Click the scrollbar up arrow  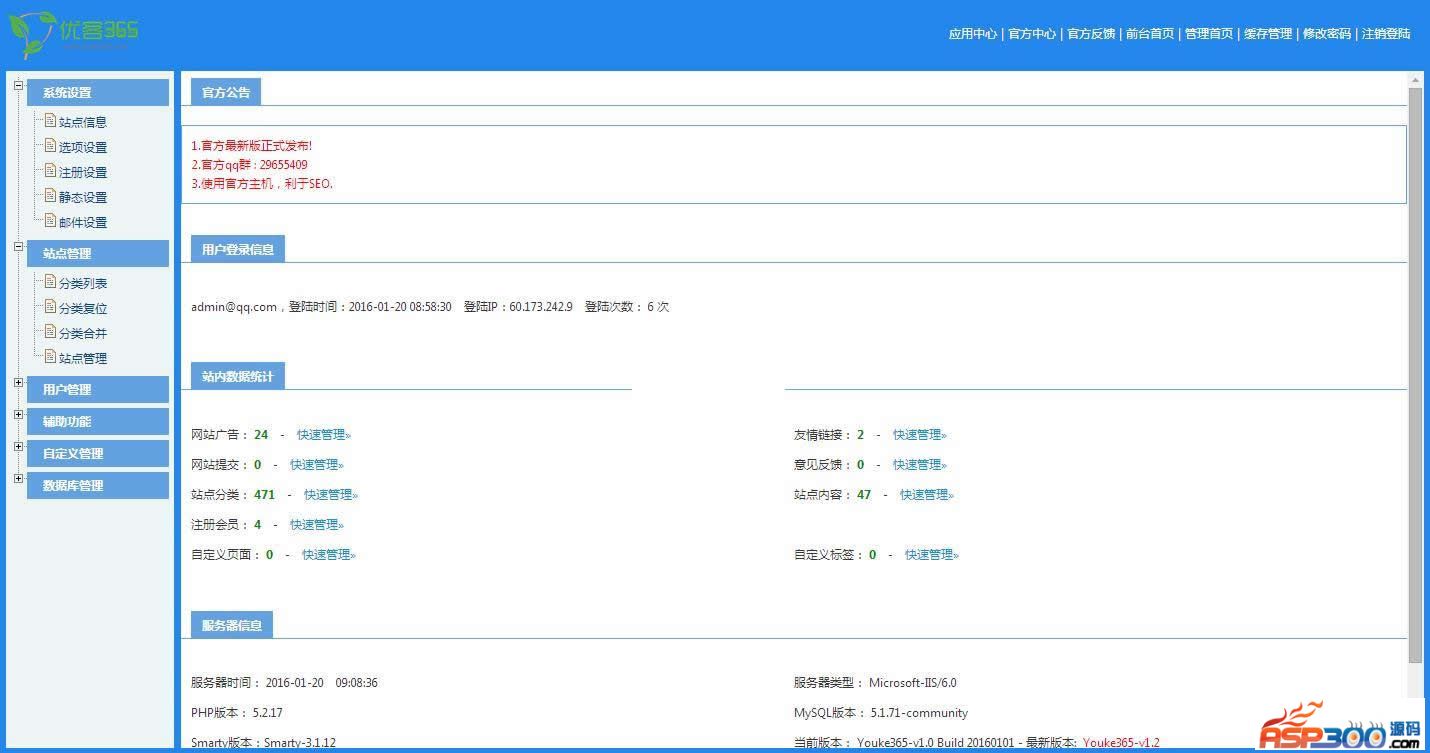(x=1415, y=79)
